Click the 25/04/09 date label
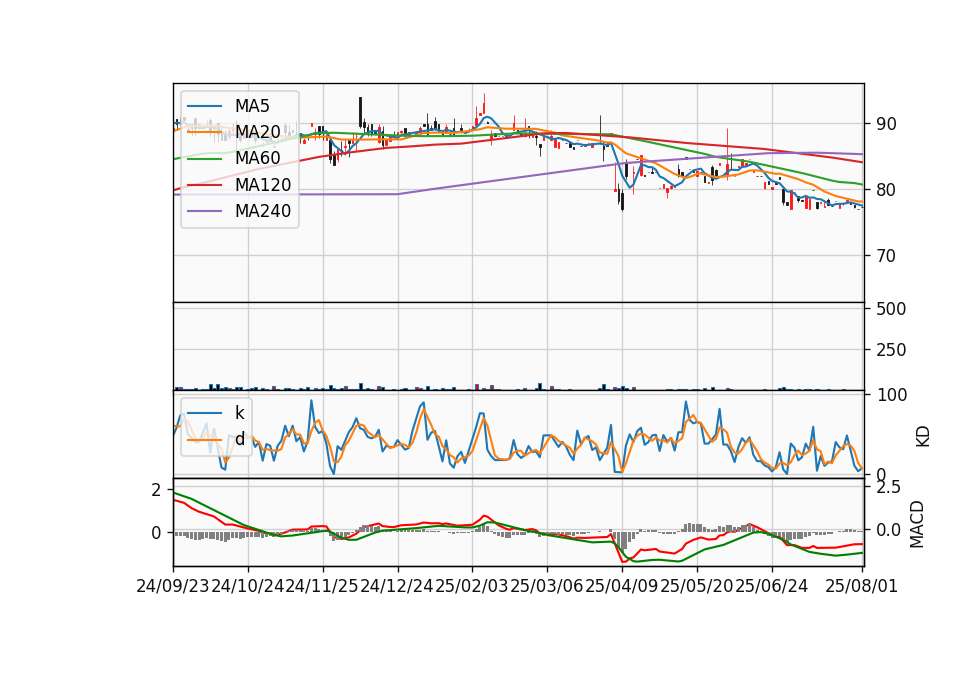Viewport: 960px width, 690px height. 621,586
